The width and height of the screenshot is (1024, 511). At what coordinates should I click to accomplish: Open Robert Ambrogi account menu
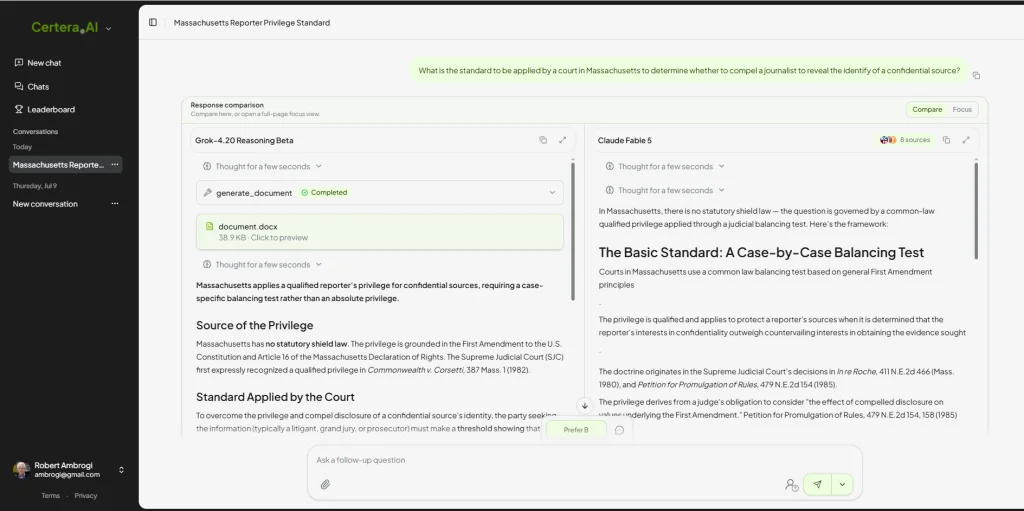click(x=69, y=470)
